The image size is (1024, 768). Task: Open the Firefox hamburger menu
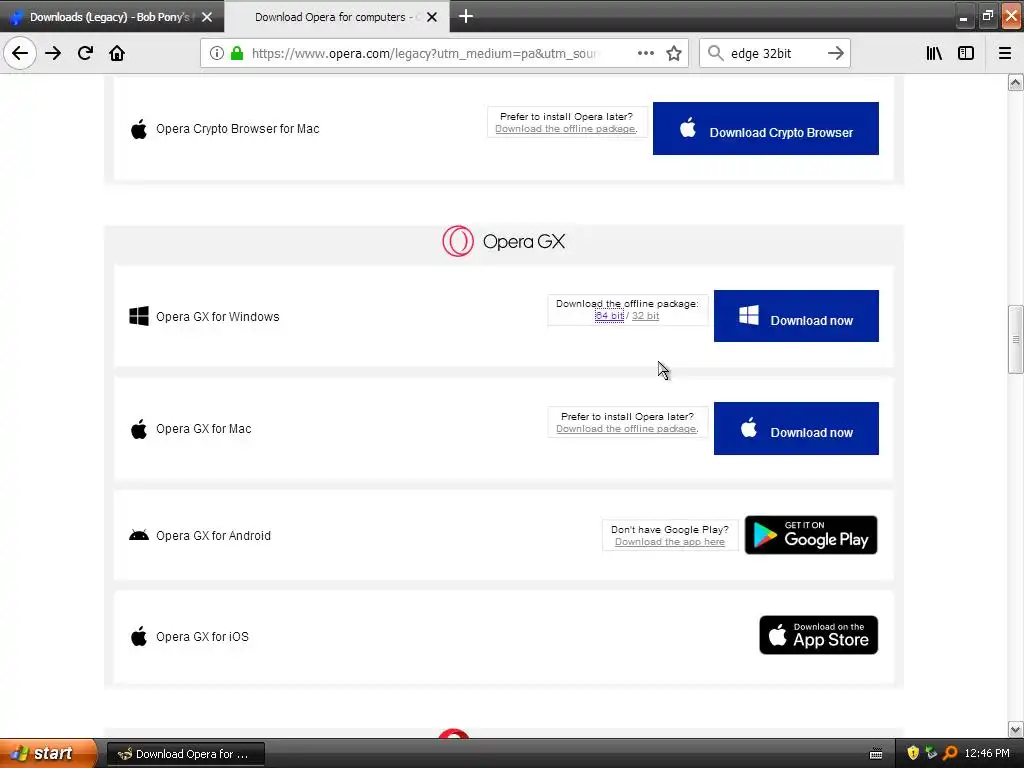pyautogui.click(x=1005, y=53)
